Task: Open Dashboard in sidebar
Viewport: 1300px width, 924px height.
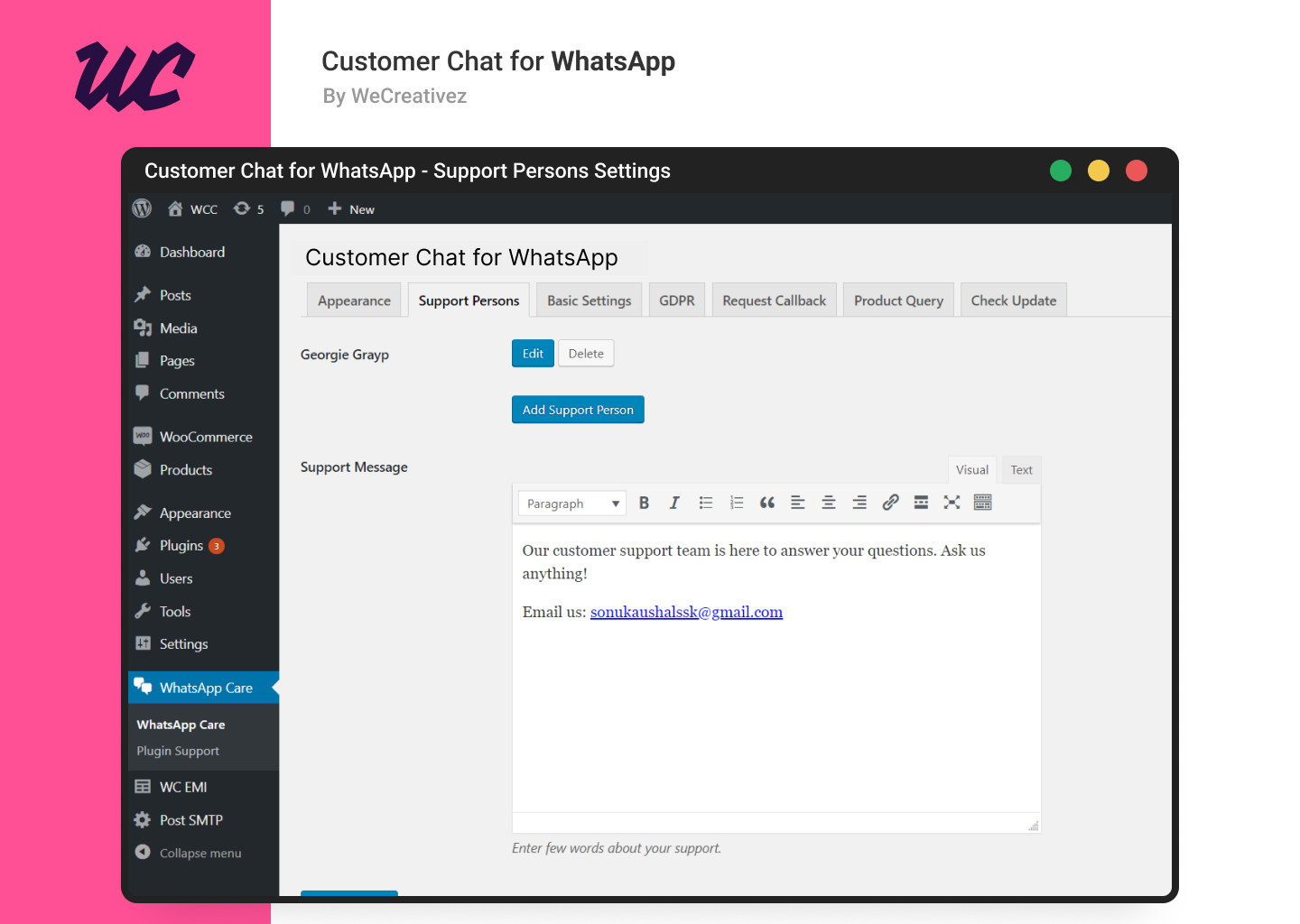Action: 203,252
